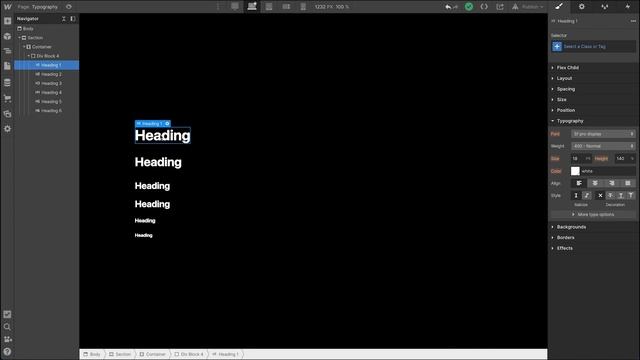Switch to the Style panel brush tab
This screenshot has width=640, height=360.
click(x=559, y=7)
